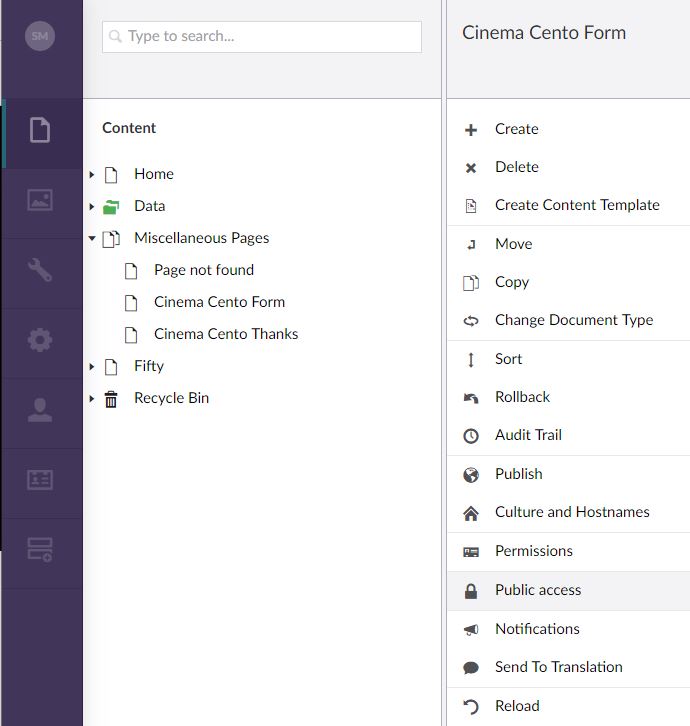
Task: Open the Settings wrench icon in sidebar
Action: coord(40,270)
